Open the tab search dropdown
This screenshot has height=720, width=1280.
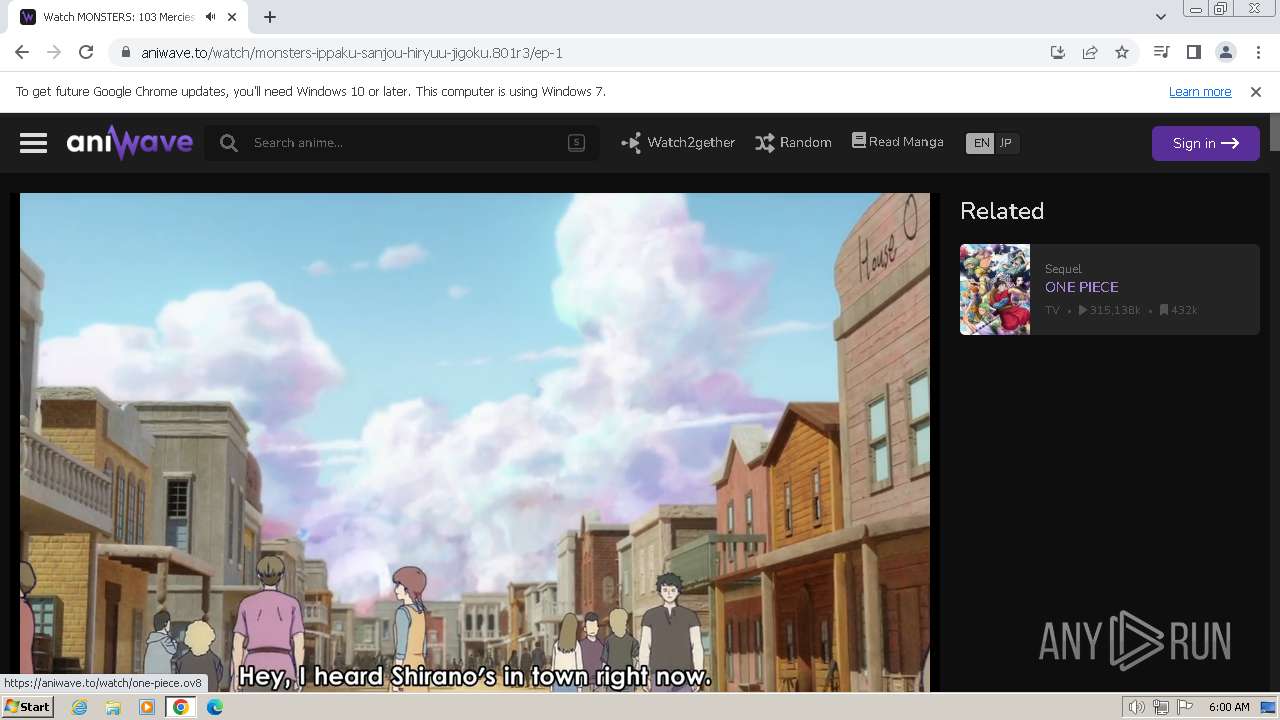1160,17
